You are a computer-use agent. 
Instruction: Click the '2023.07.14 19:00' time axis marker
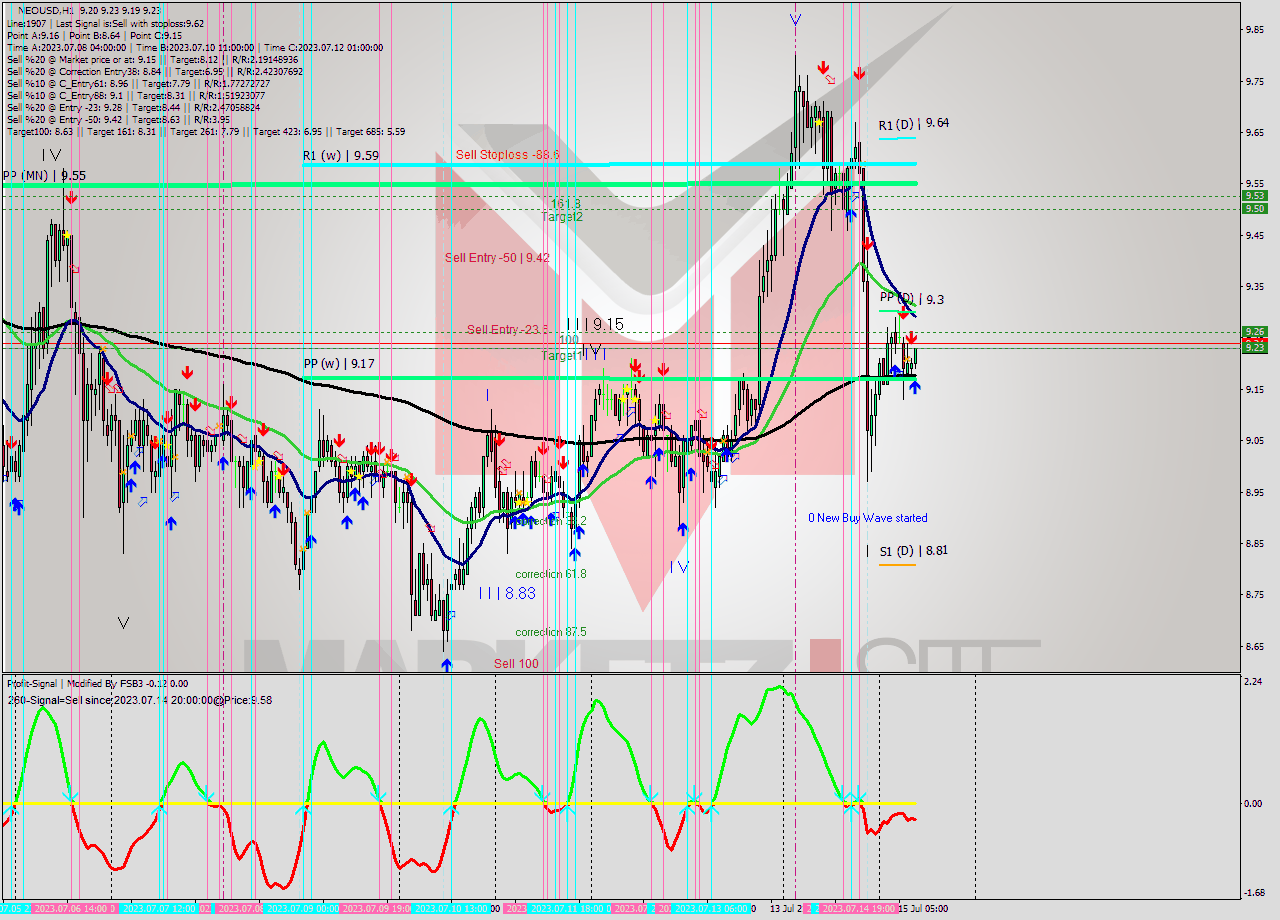[x=858, y=909]
